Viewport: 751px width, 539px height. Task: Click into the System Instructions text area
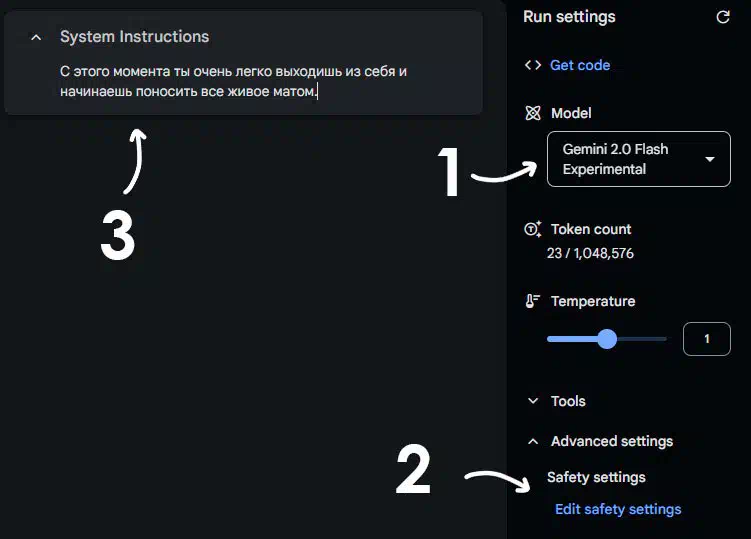234,81
